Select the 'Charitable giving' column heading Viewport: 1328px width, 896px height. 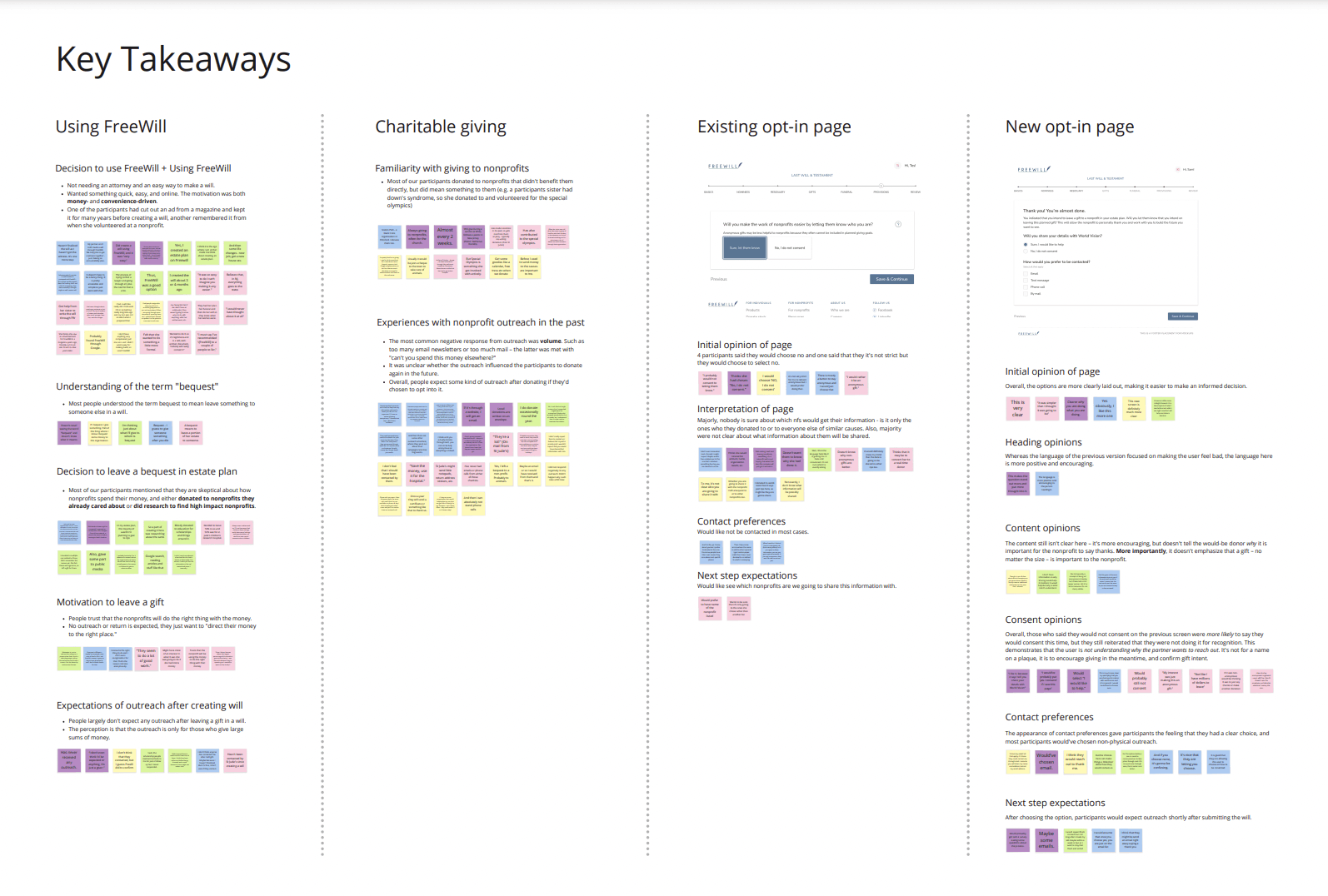tap(441, 127)
